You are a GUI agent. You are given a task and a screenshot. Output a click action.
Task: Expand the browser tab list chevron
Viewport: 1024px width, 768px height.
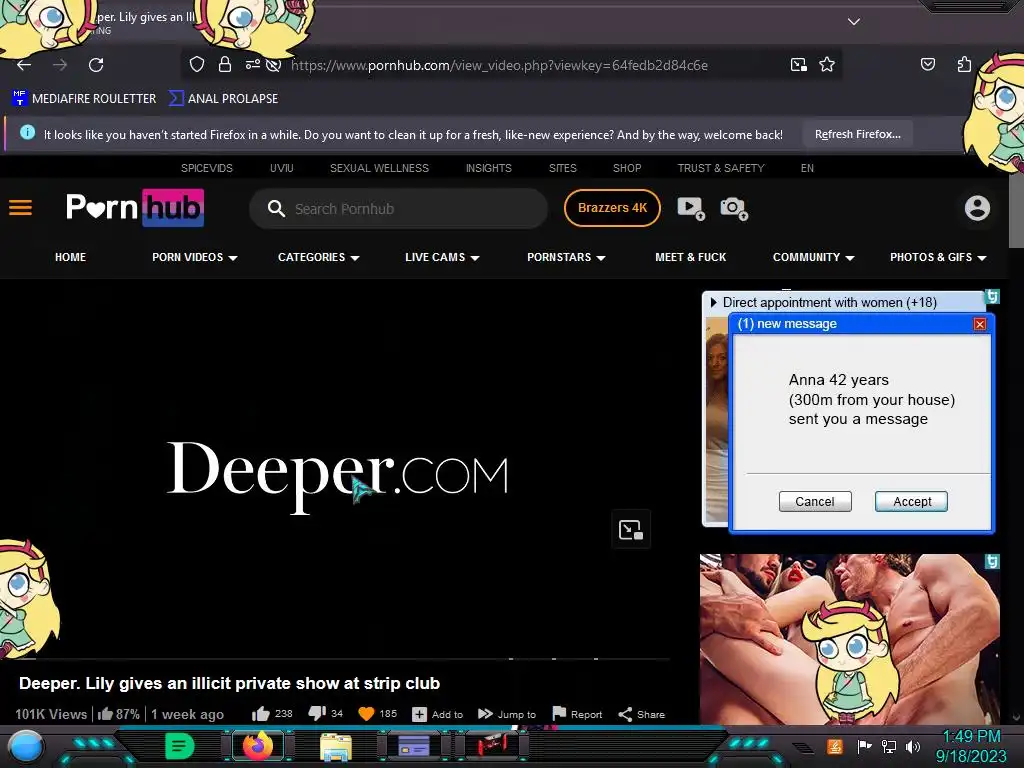click(x=853, y=21)
